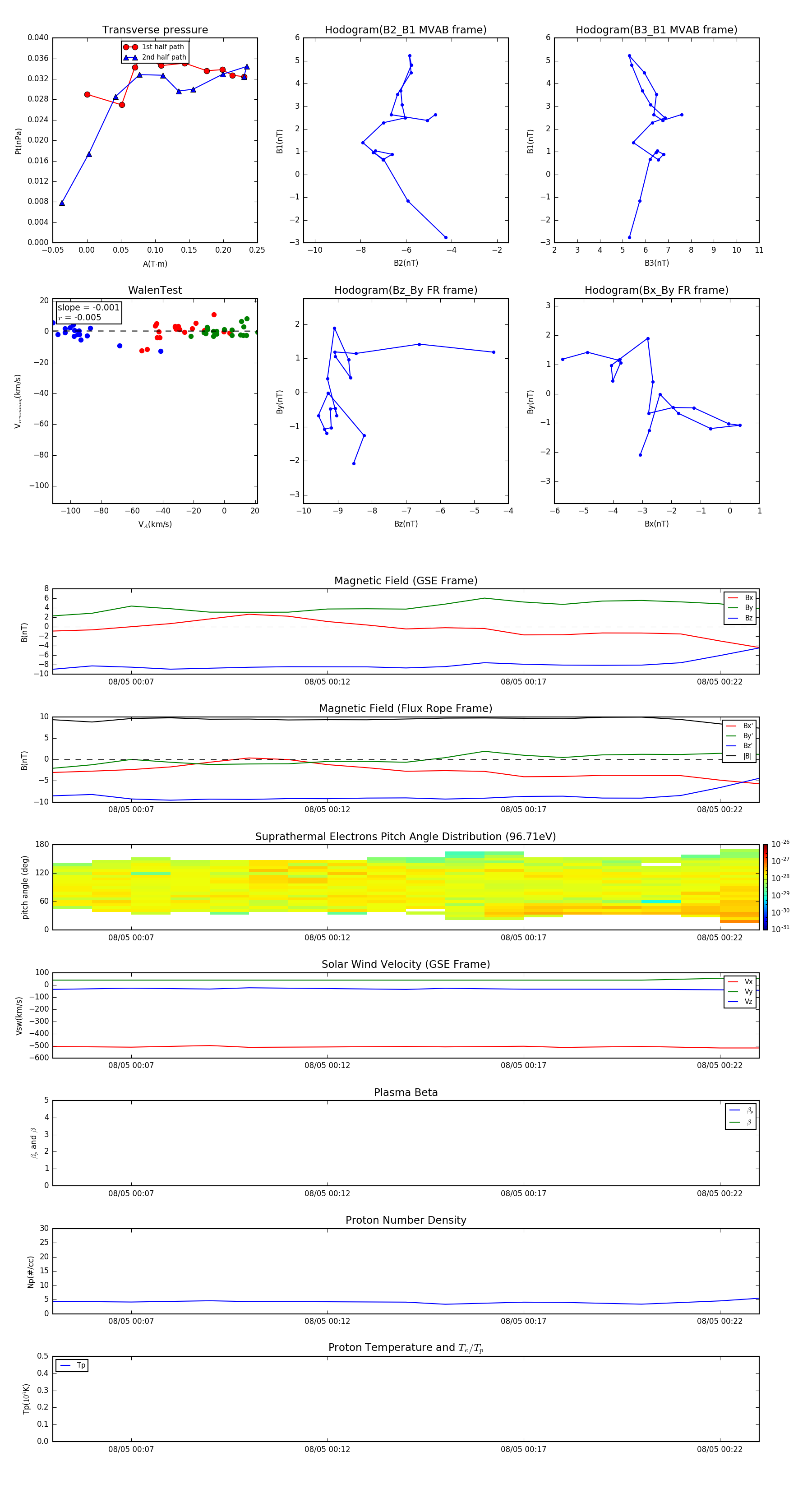Screen dimensions: 812x1489
Task: Click the 'A(T·m)' x-axis label
Action: click(155, 264)
